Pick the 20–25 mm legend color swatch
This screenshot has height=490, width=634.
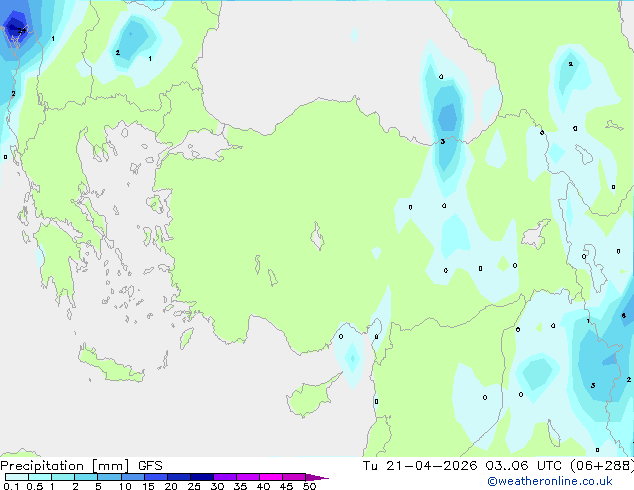(x=179, y=477)
